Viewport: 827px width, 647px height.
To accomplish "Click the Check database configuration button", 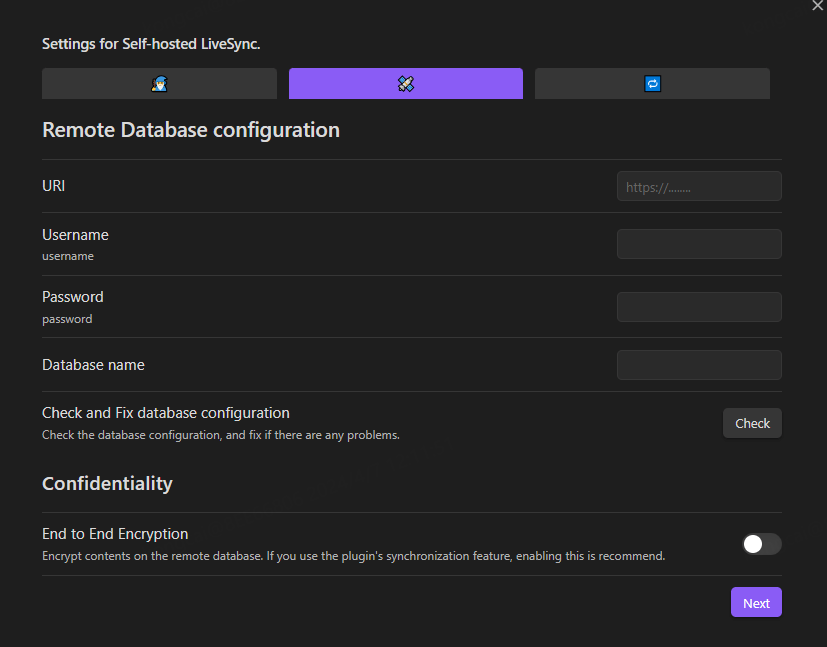I will click(752, 423).
